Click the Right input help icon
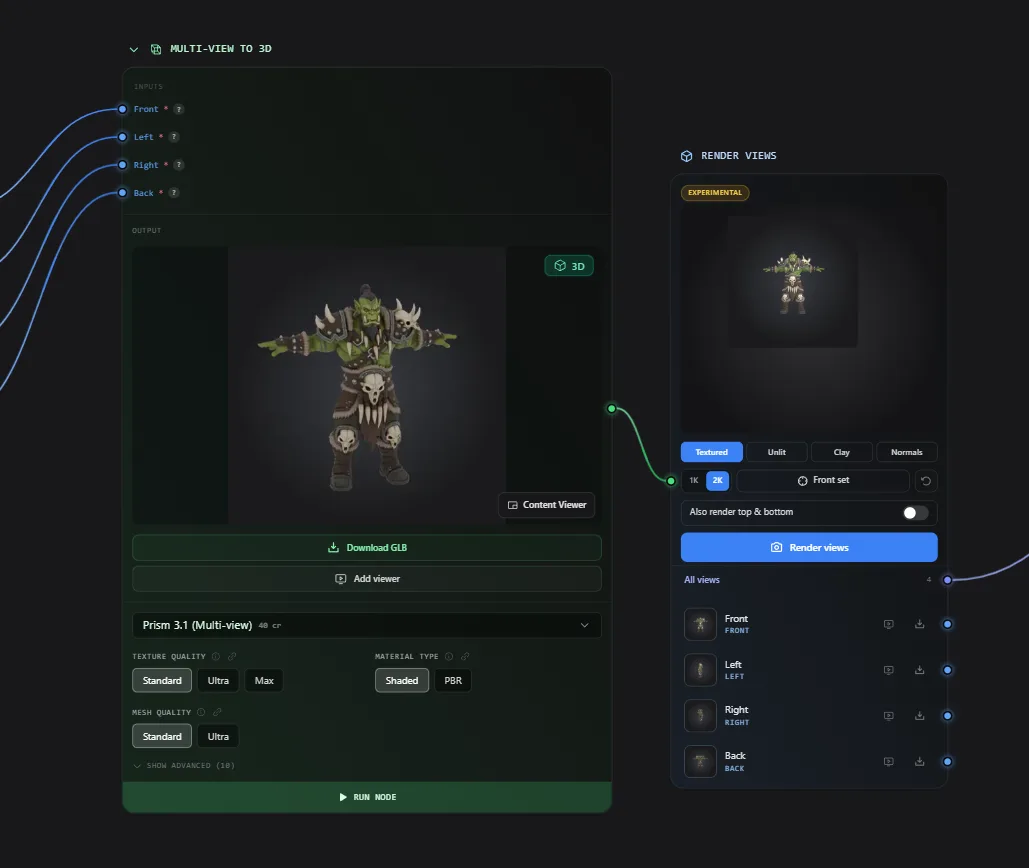 coord(178,165)
